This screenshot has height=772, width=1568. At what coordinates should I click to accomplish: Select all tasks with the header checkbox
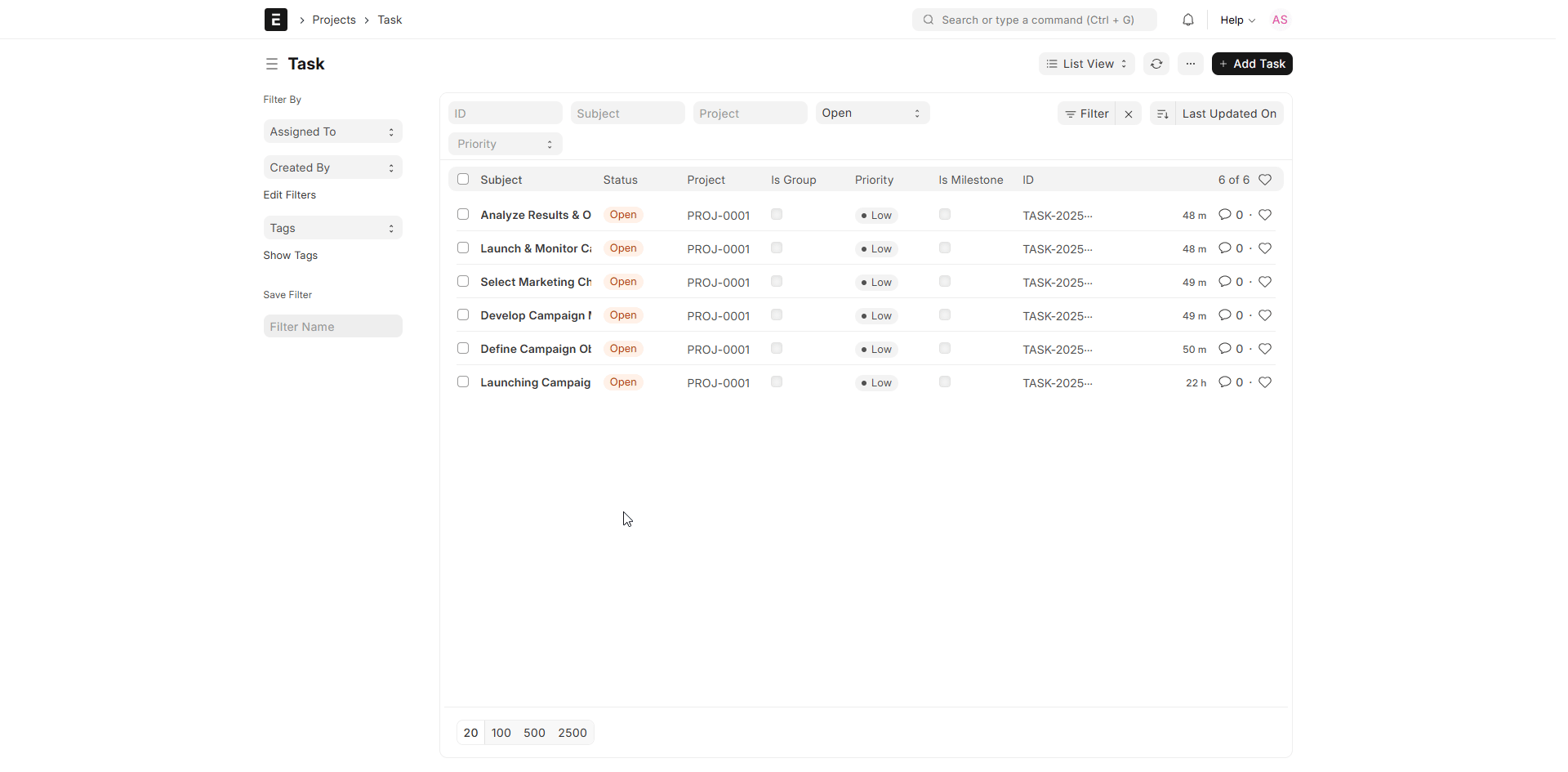coord(463,179)
